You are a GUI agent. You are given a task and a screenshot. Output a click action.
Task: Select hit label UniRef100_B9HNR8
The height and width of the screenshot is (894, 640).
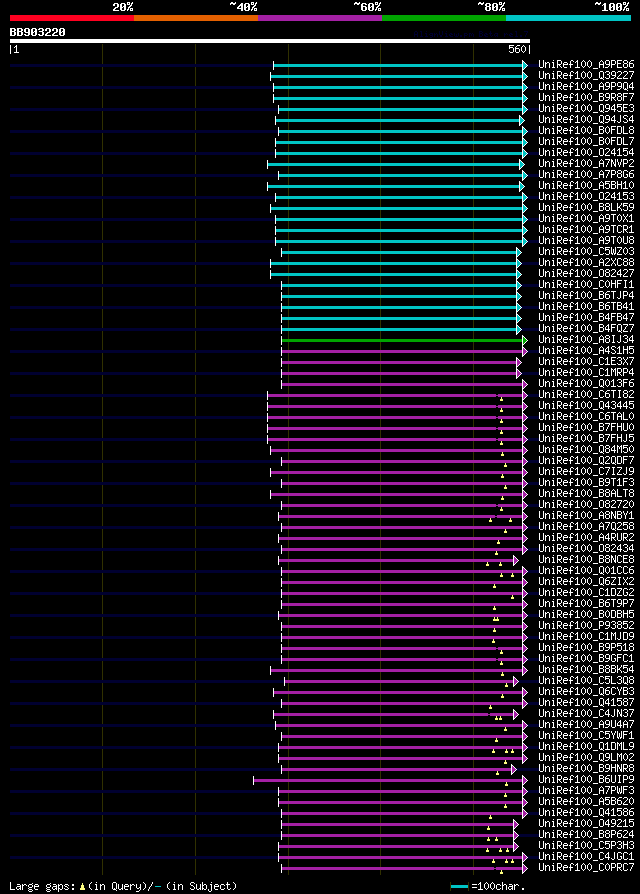pos(586,769)
